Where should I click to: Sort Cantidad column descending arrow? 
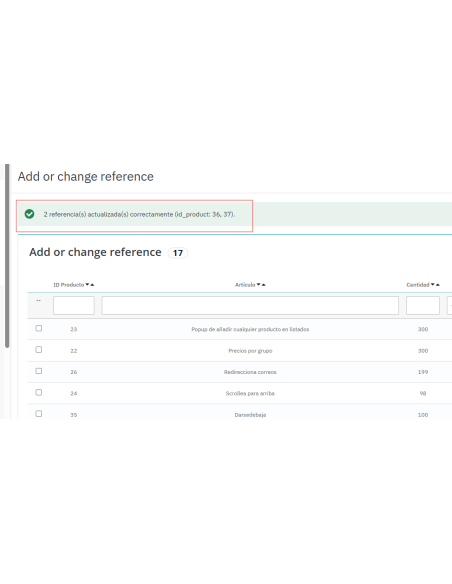click(x=433, y=285)
